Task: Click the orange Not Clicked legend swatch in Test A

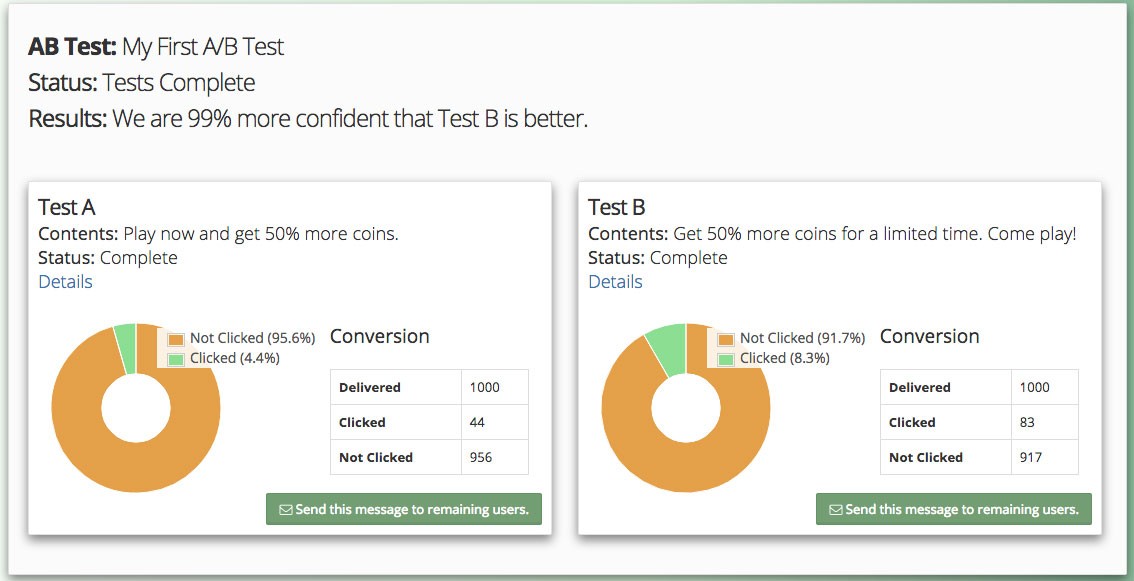Action: click(176, 339)
